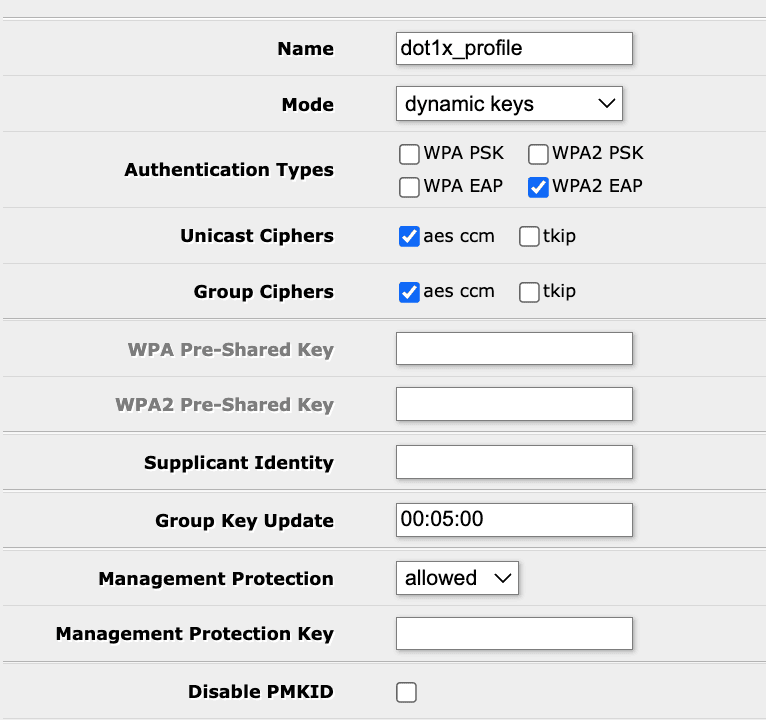This screenshot has width=766, height=720.
Task: Click the chevron arrow on Mode selector
Action: pyautogui.click(x=606, y=104)
